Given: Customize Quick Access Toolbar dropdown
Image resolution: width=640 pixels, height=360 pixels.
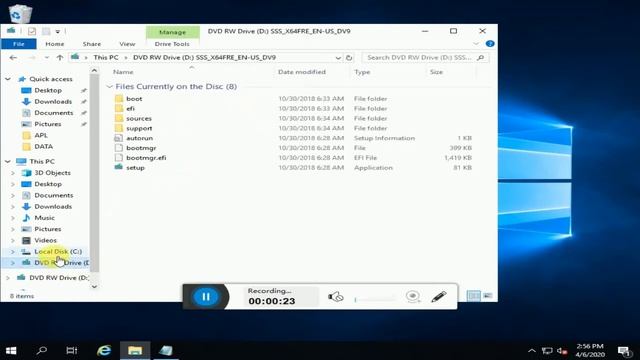Looking at the screenshot, I should (58, 31).
